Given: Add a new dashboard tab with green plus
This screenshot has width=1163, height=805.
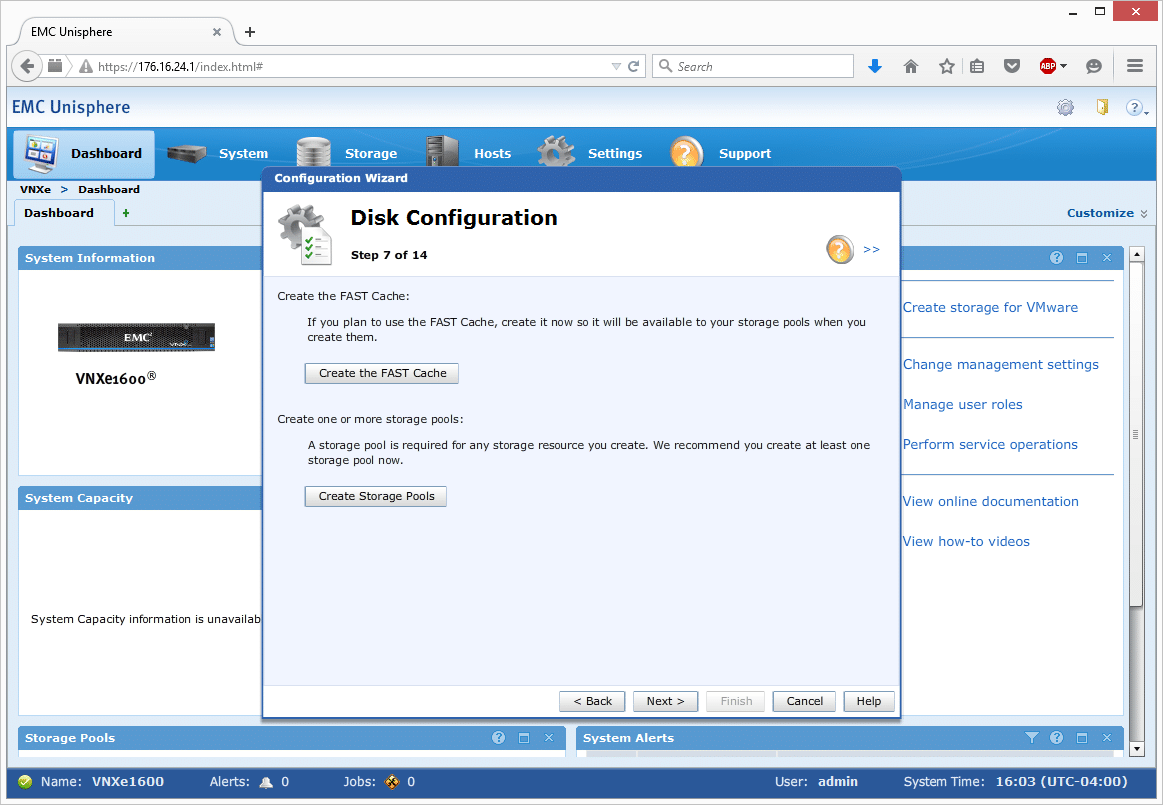Looking at the screenshot, I should click(x=126, y=214).
